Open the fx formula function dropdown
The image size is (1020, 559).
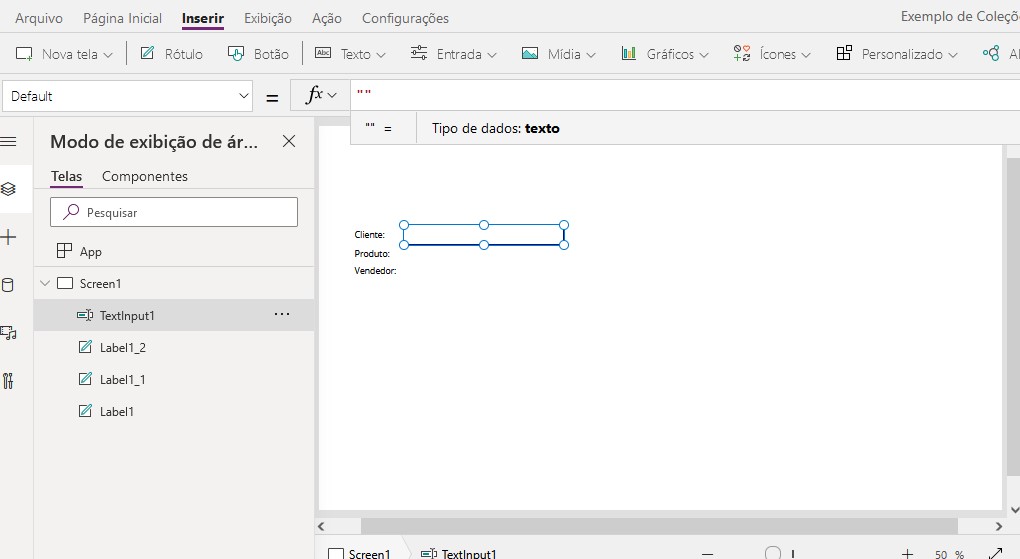click(321, 96)
